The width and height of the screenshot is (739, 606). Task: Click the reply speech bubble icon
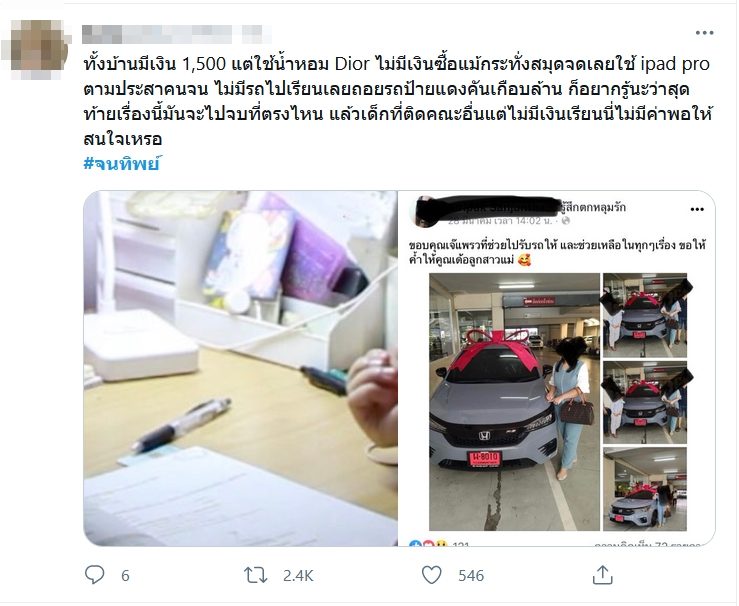[95, 575]
